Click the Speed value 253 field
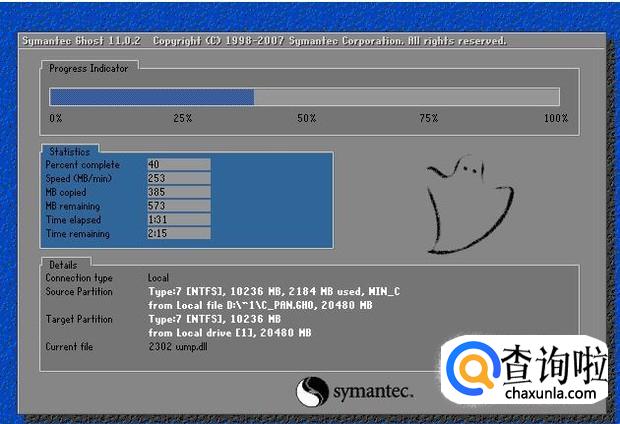Viewport: 620px width, 424px height. (179, 178)
